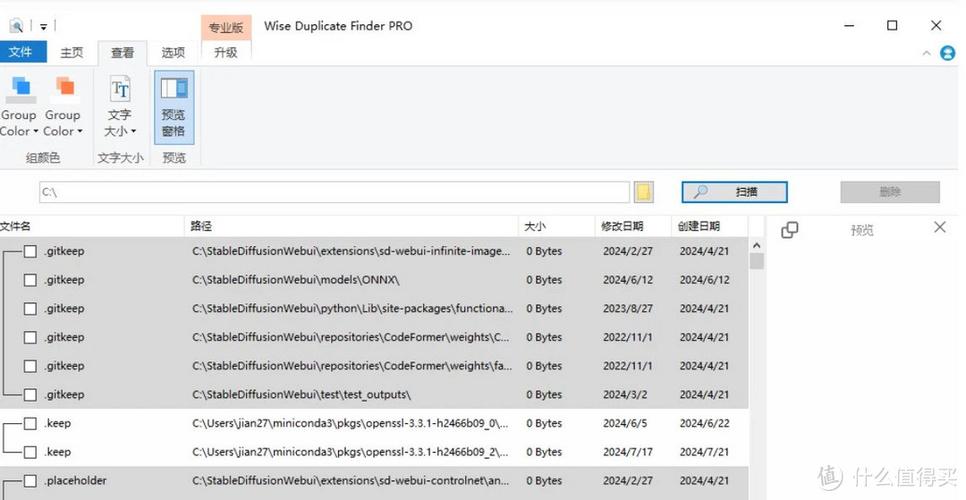Image resolution: width=966 pixels, height=500 pixels.
Task: Open orange Group Color dropdown arrow
Action: [x=79, y=131]
